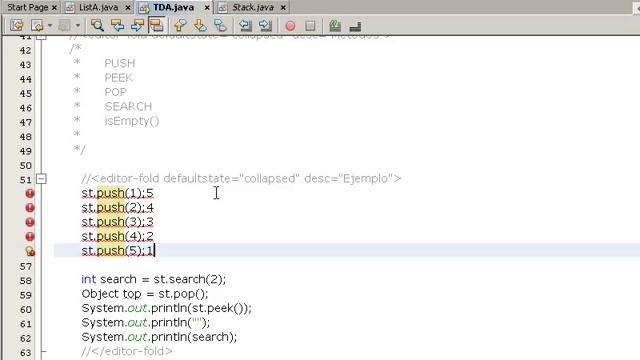Click the Go Back navigation icon
This screenshot has height=360, width=640.
coord(37,25)
